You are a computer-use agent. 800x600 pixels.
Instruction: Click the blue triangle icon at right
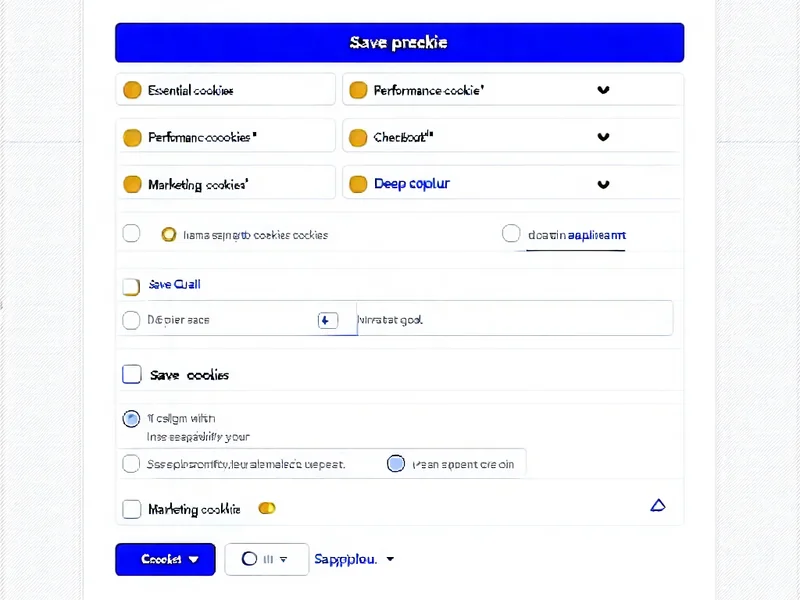[x=657, y=506]
